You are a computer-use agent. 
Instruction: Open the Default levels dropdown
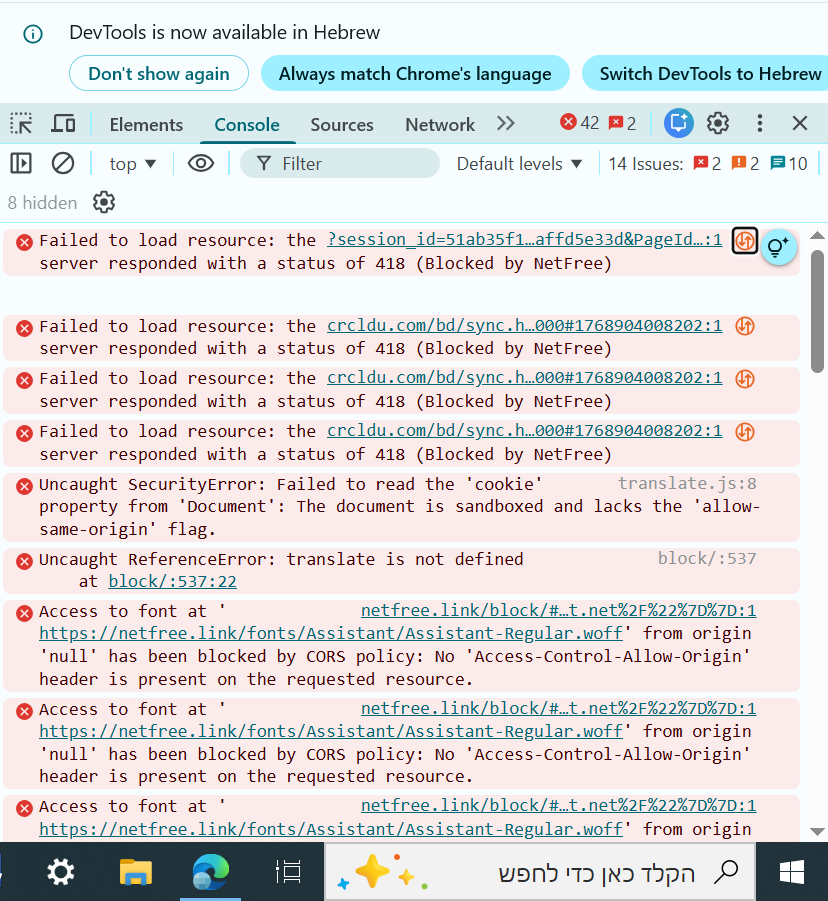tap(519, 164)
